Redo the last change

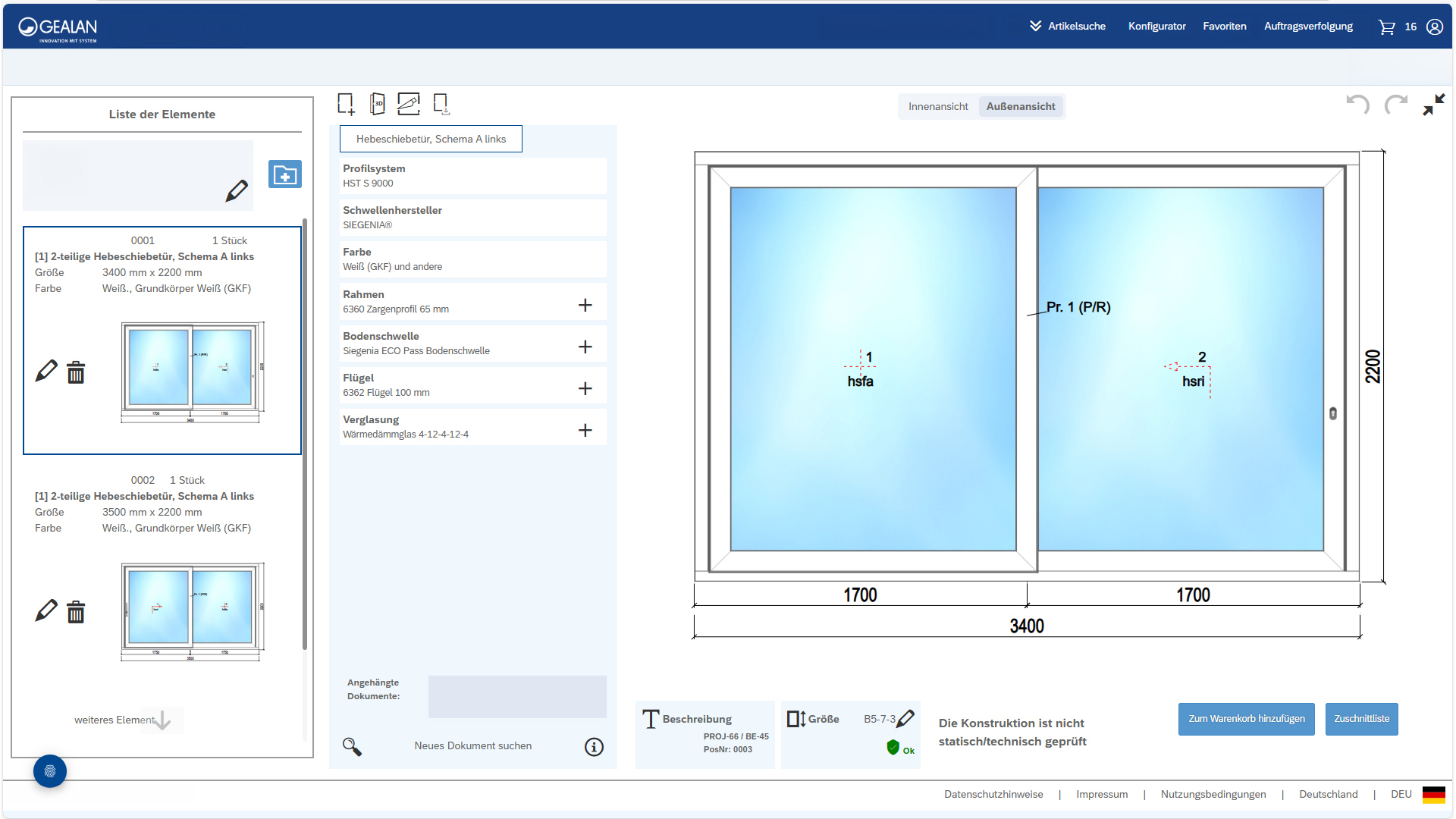click(x=1396, y=104)
